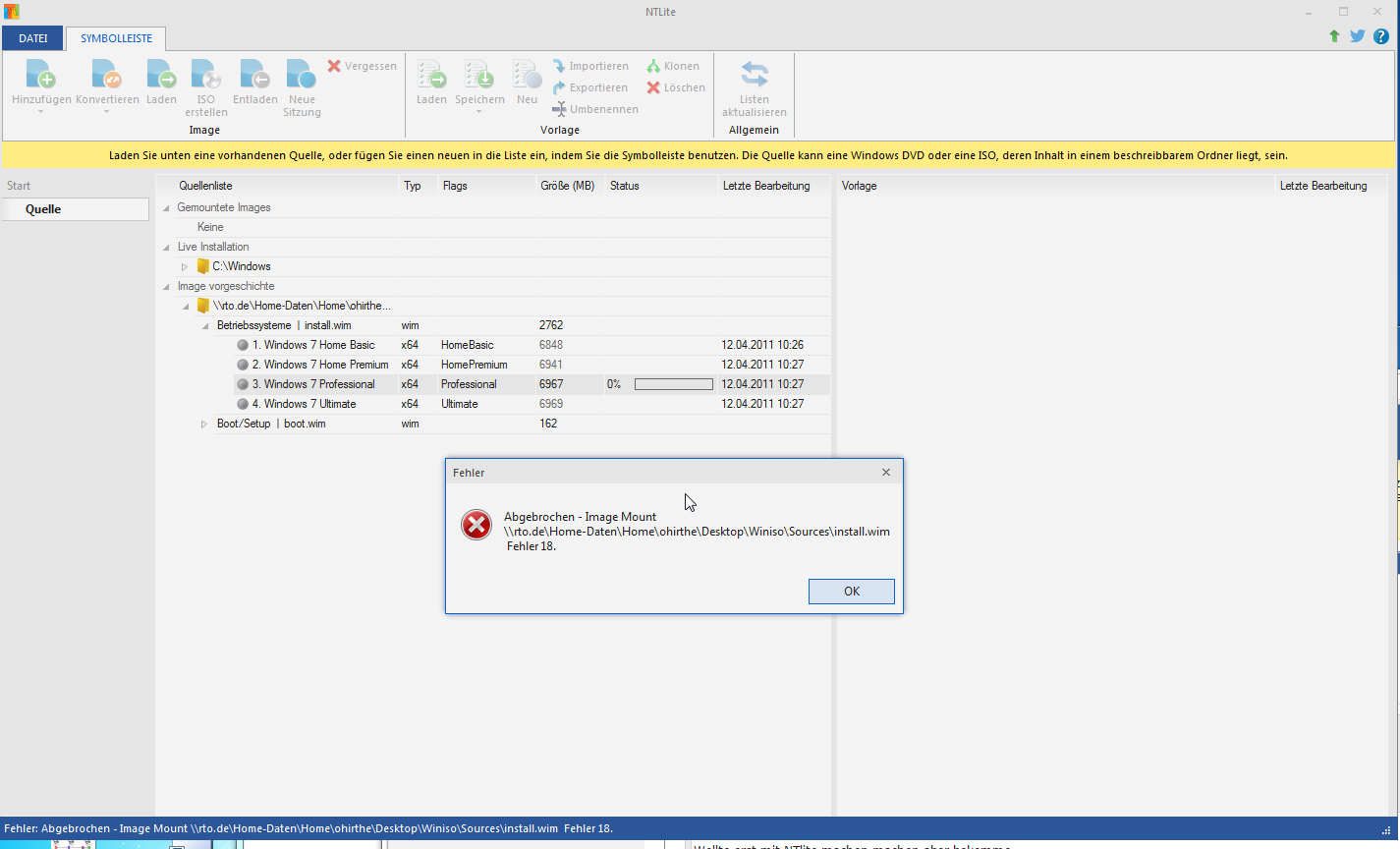The width and height of the screenshot is (1400, 849).
Task: Click Importieren in Vorlage group
Action: 589,66
